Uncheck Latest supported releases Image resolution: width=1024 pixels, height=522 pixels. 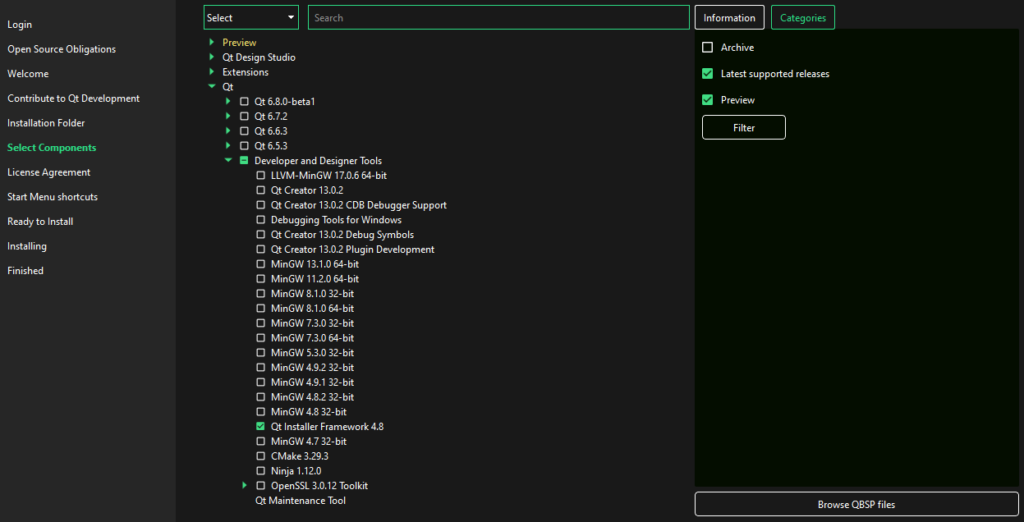[x=707, y=74]
